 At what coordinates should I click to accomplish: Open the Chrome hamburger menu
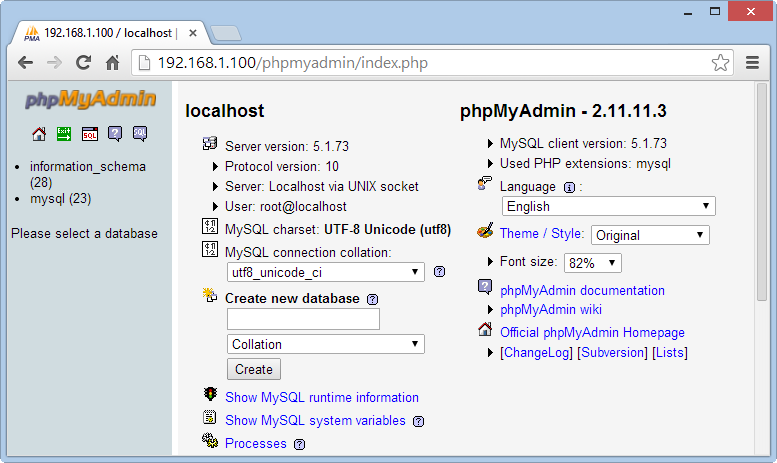click(753, 63)
